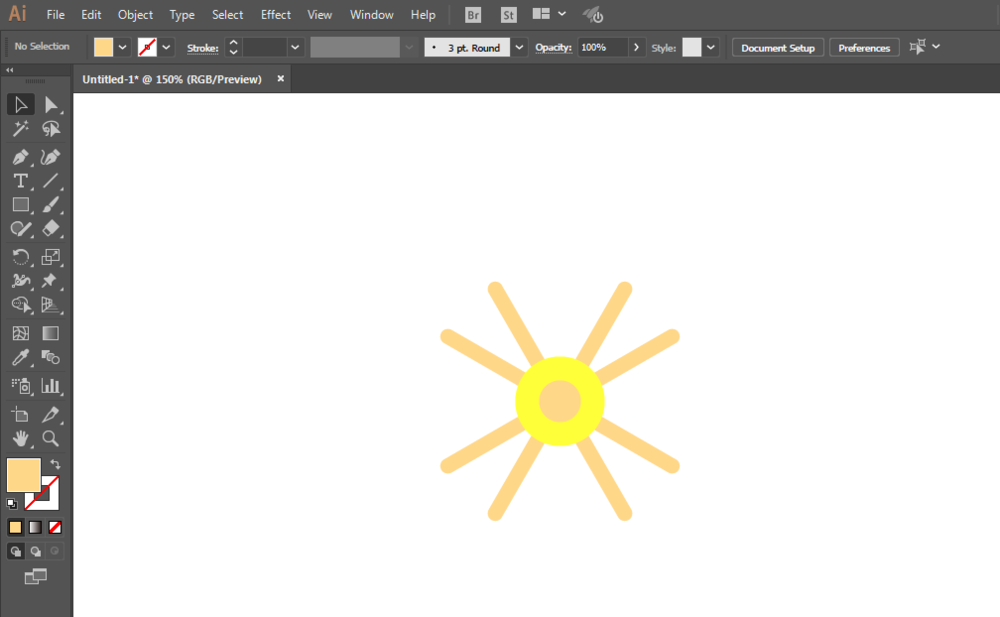Select the Slice tool
This screenshot has height=617, width=1000.
[x=50, y=414]
